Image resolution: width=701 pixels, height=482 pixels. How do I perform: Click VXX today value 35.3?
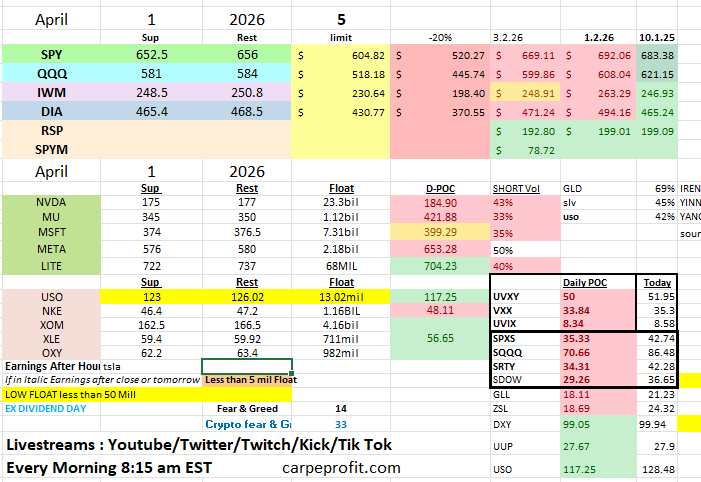657,310
